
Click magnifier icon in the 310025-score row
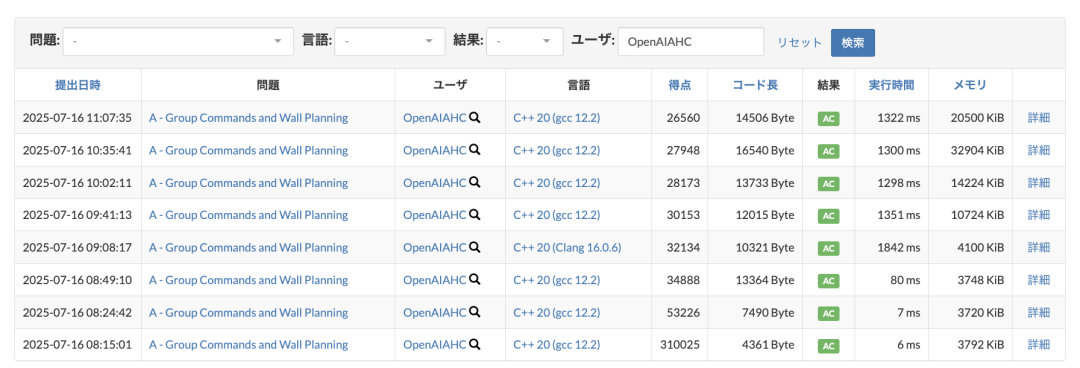coord(475,345)
